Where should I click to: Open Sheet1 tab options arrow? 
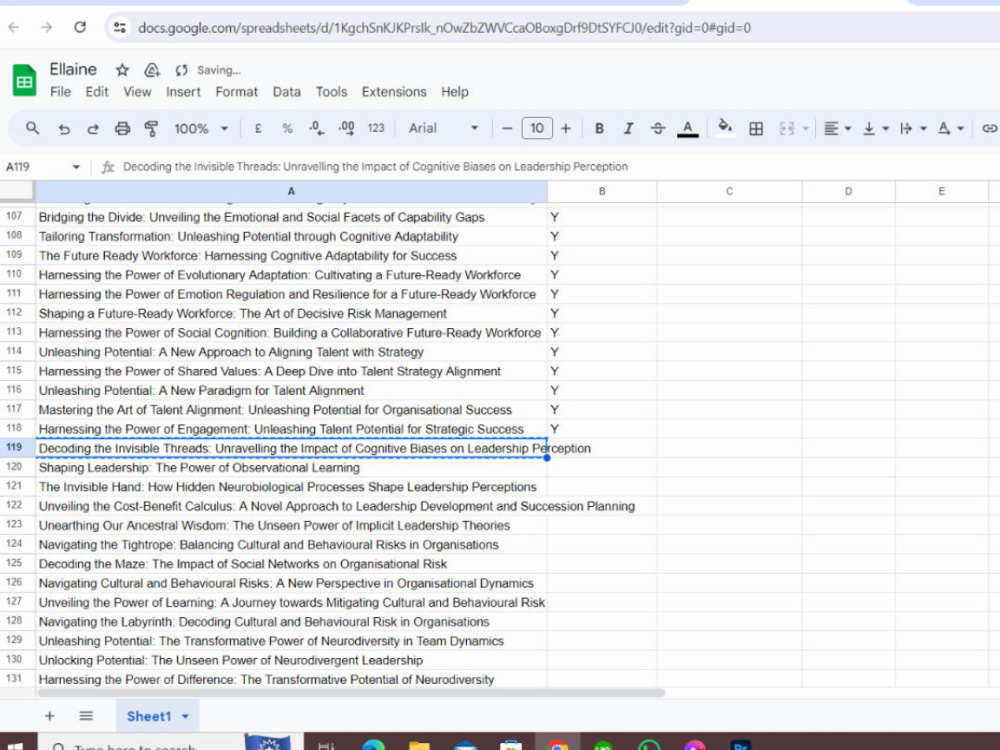coord(185,716)
